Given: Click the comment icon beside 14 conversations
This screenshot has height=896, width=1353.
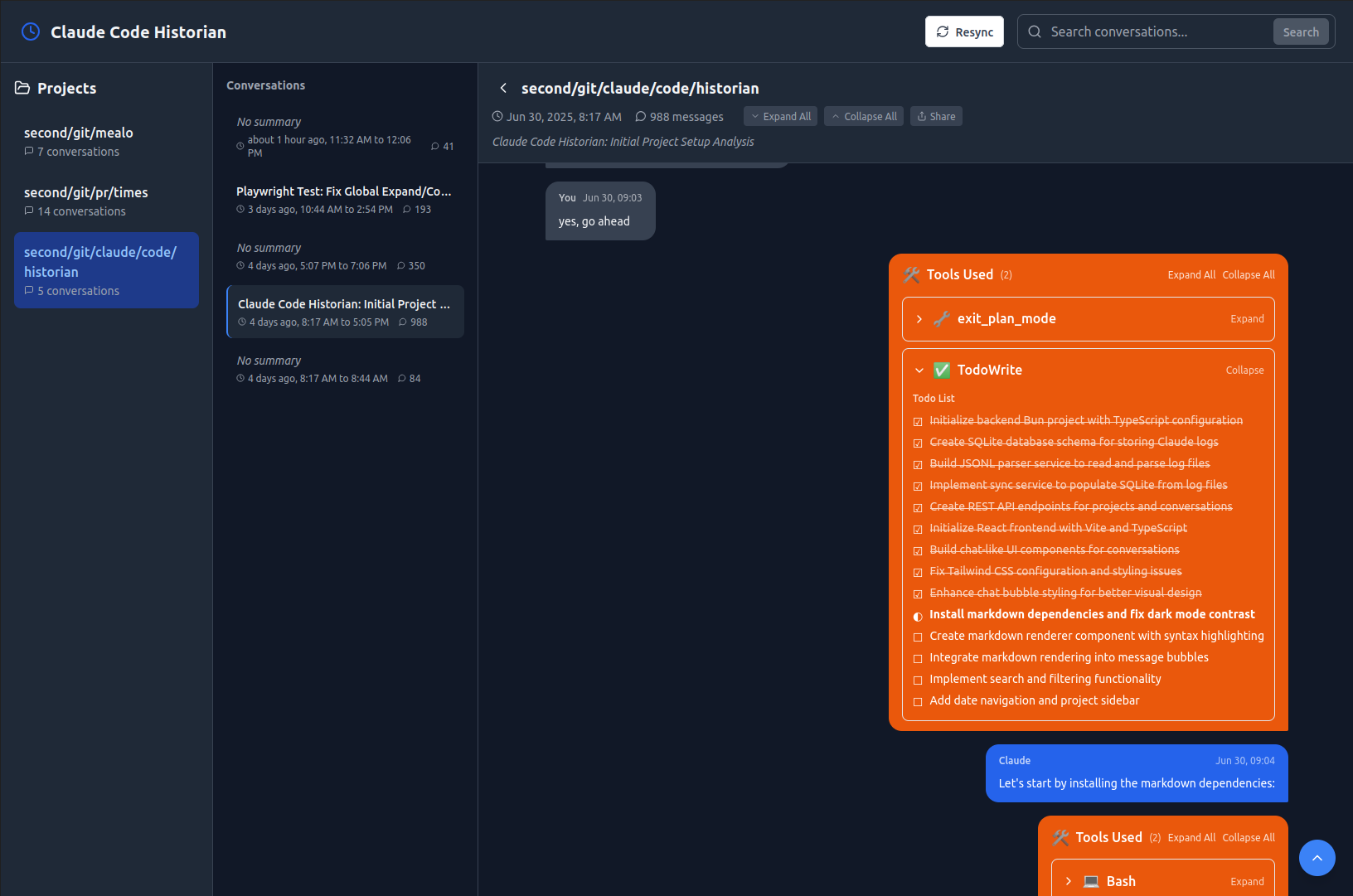Looking at the screenshot, I should (x=29, y=211).
